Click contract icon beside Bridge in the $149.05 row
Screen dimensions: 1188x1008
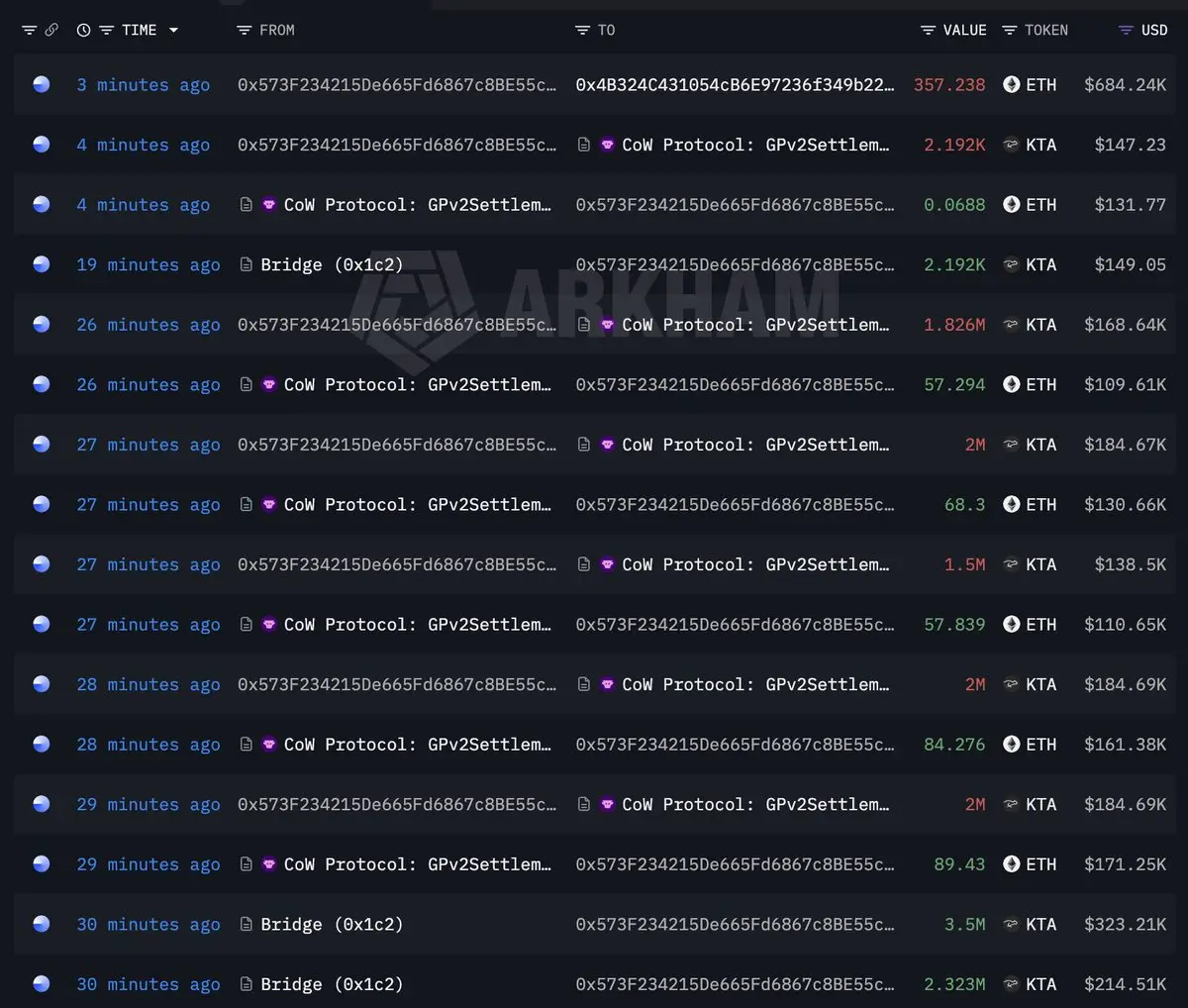247,264
